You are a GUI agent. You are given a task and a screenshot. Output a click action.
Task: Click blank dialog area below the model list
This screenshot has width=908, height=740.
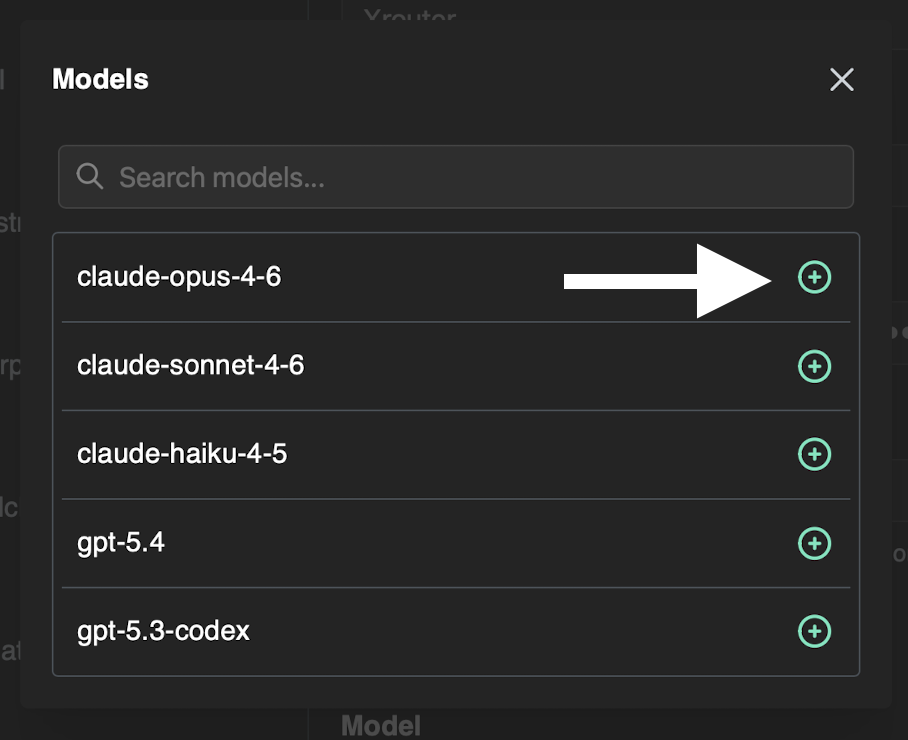click(455, 693)
